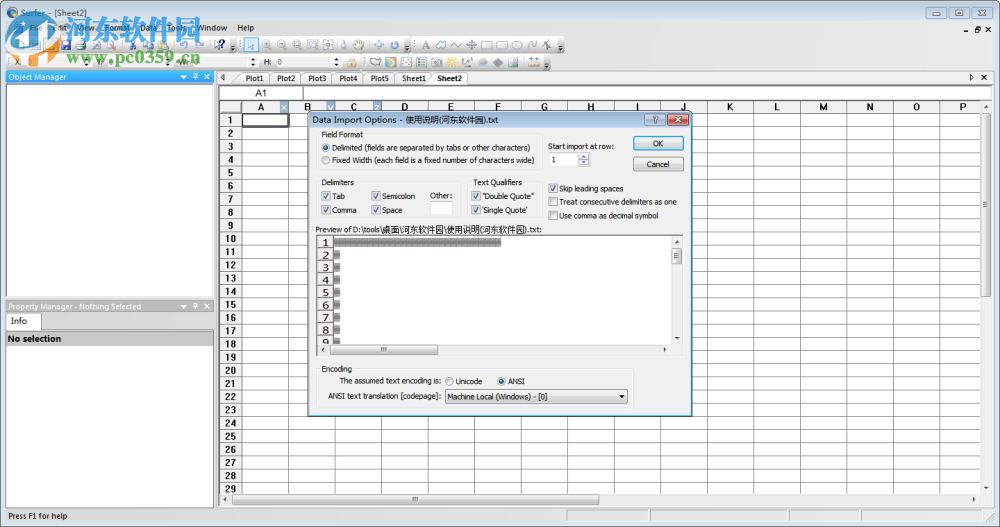Select the Text tool icon
The width and height of the screenshot is (1000, 527).
426,45
